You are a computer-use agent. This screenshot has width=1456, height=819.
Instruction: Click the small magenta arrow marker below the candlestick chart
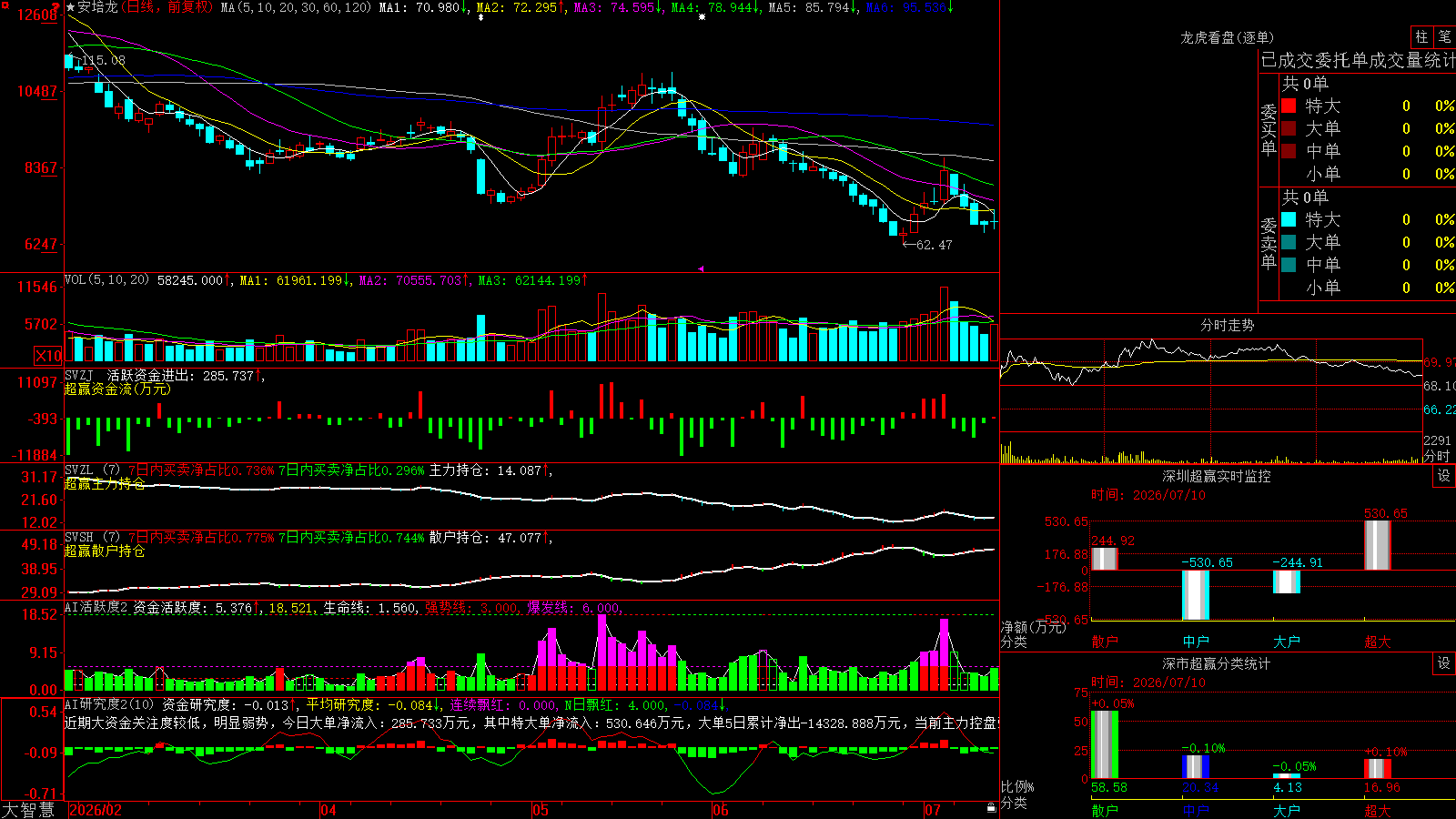701,268
